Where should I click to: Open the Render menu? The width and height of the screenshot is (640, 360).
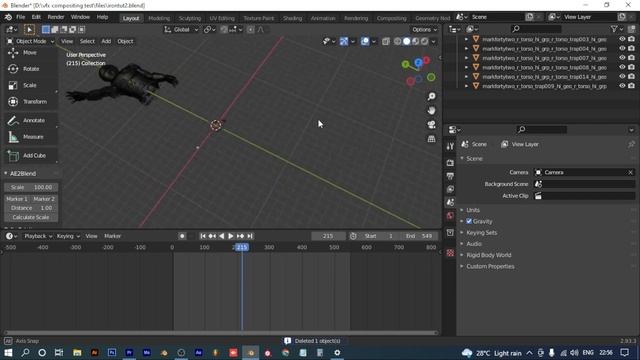point(56,17)
